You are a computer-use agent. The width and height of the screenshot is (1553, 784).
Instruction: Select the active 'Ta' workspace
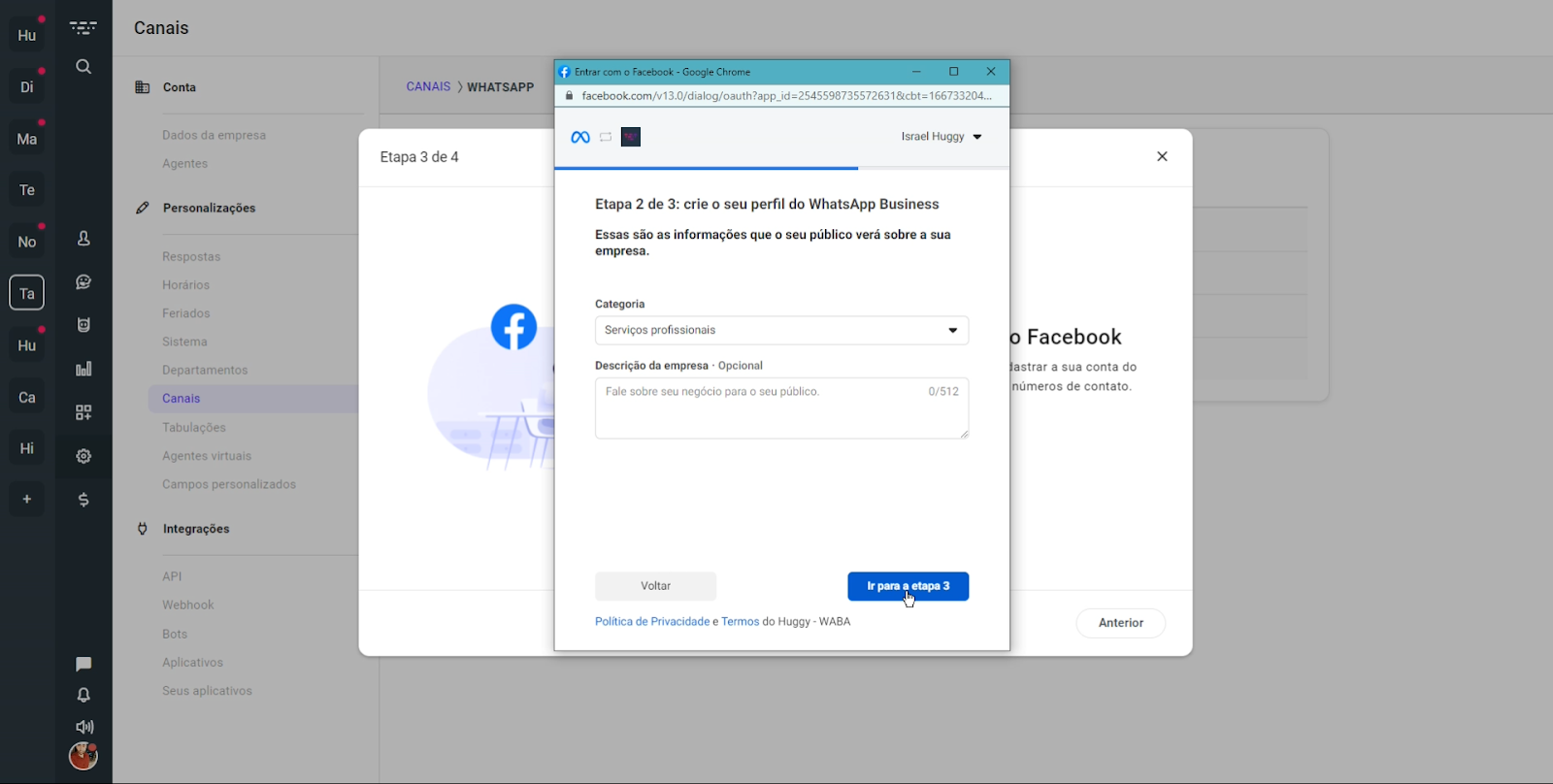tap(27, 293)
